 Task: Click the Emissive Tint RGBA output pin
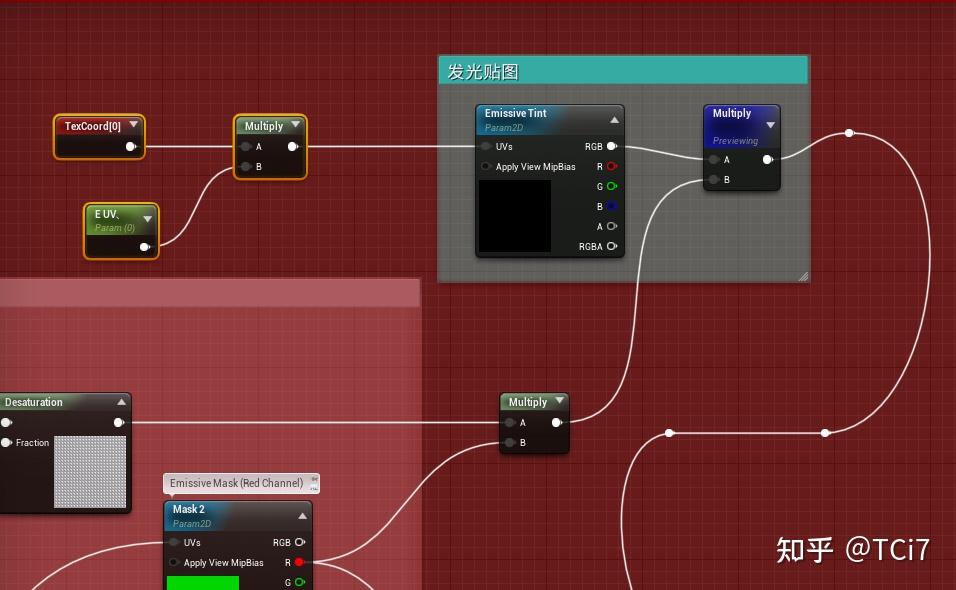pos(612,246)
